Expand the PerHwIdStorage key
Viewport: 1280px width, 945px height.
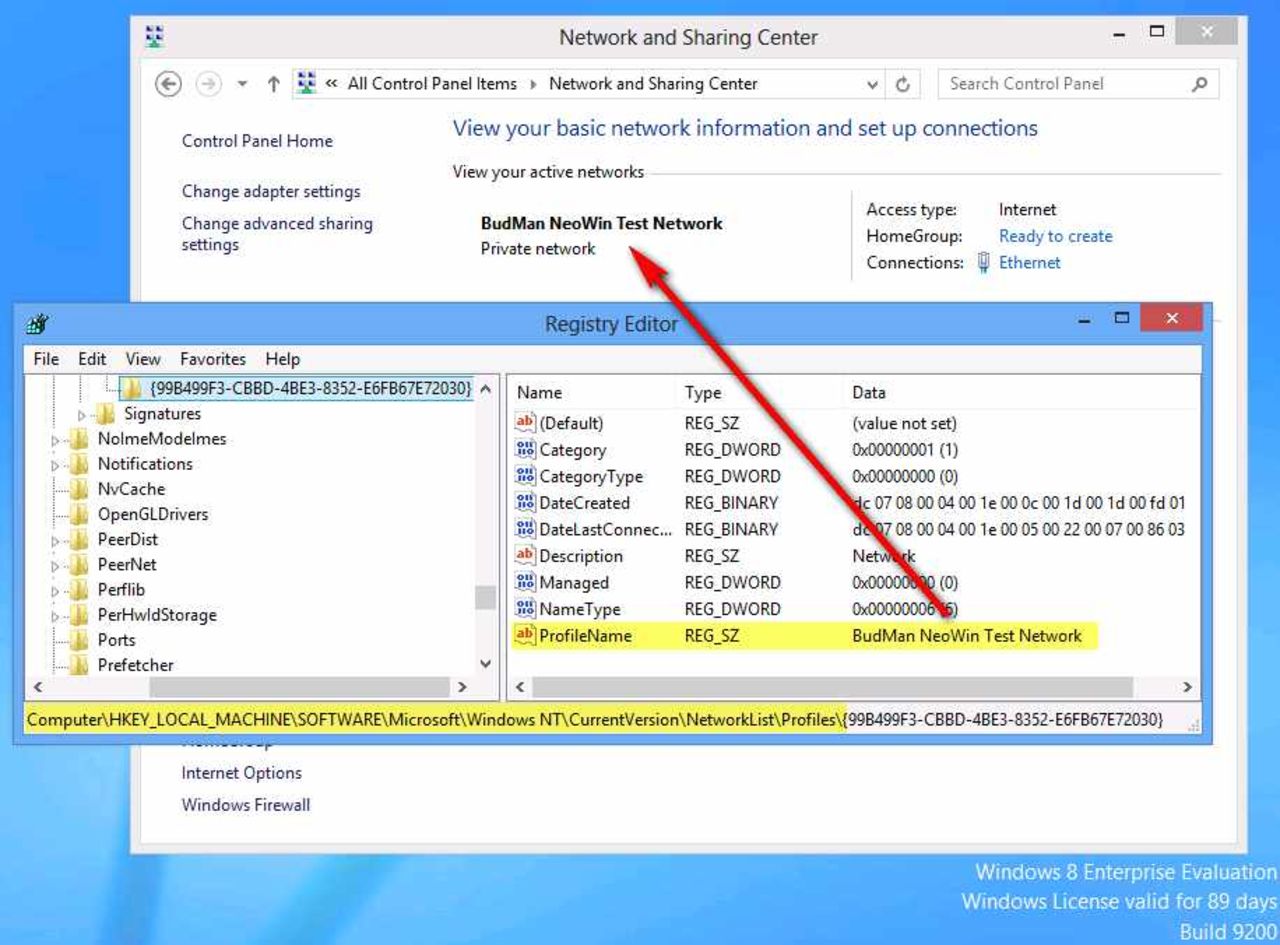[x=56, y=615]
